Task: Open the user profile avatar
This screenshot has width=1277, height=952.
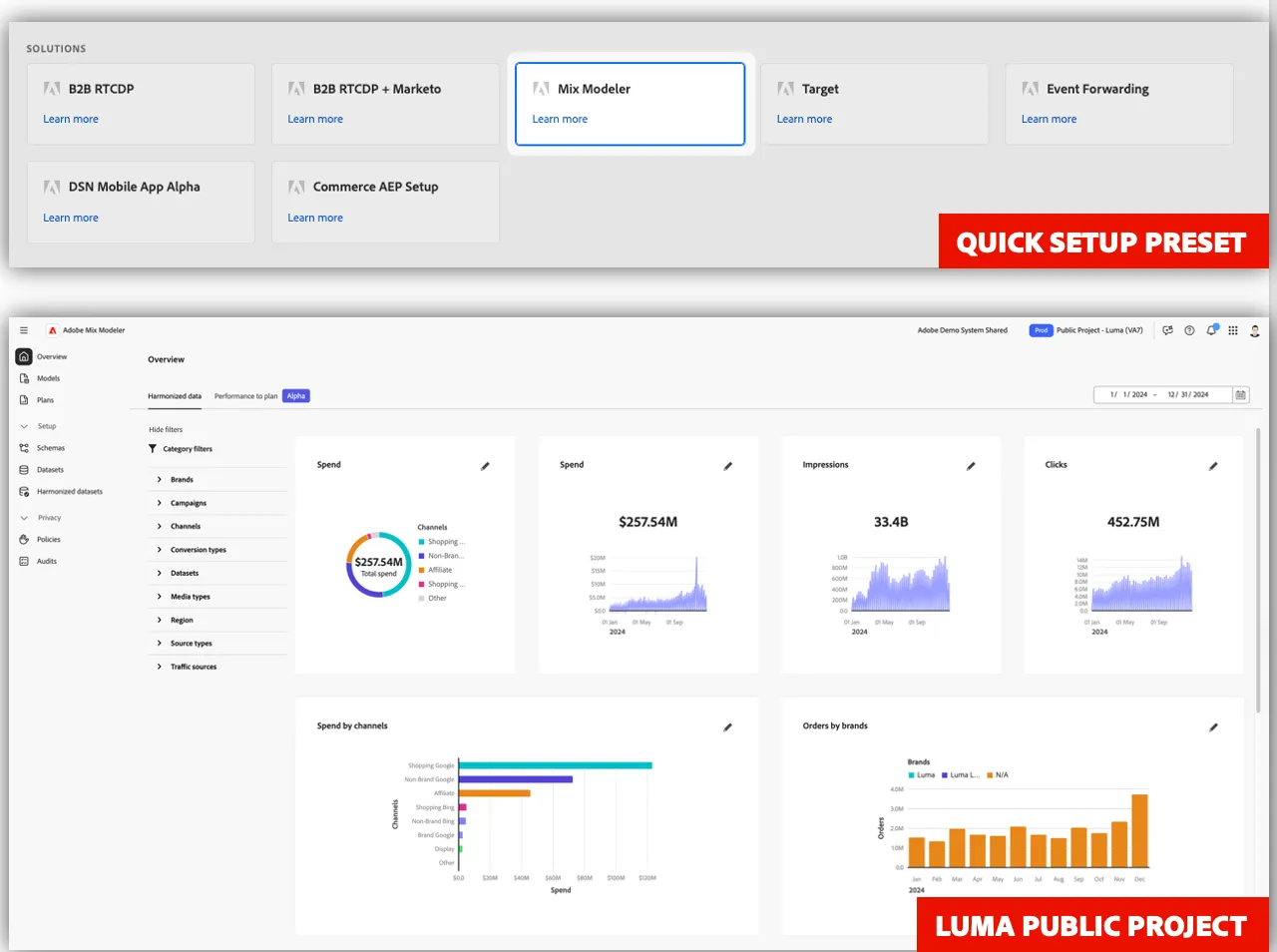Action: [1255, 330]
